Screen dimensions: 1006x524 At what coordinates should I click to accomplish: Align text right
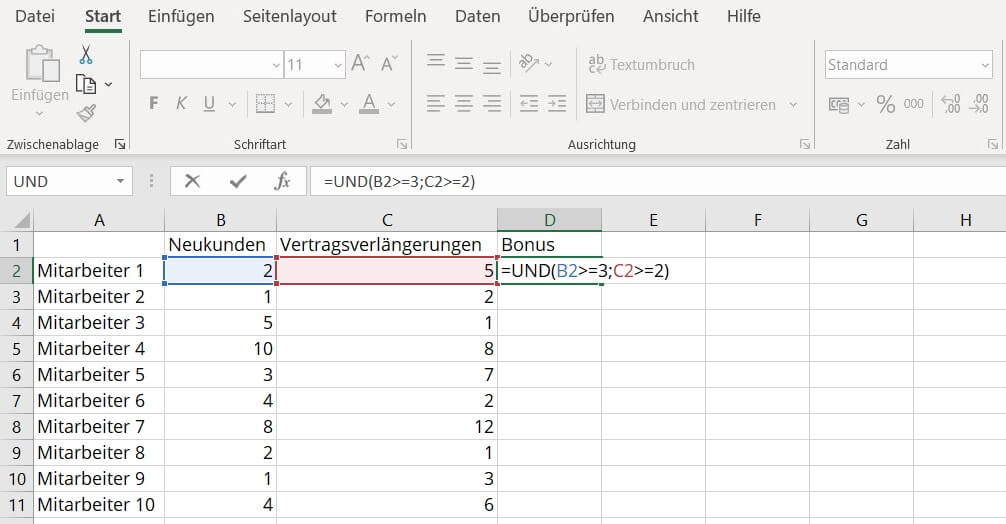(x=492, y=103)
